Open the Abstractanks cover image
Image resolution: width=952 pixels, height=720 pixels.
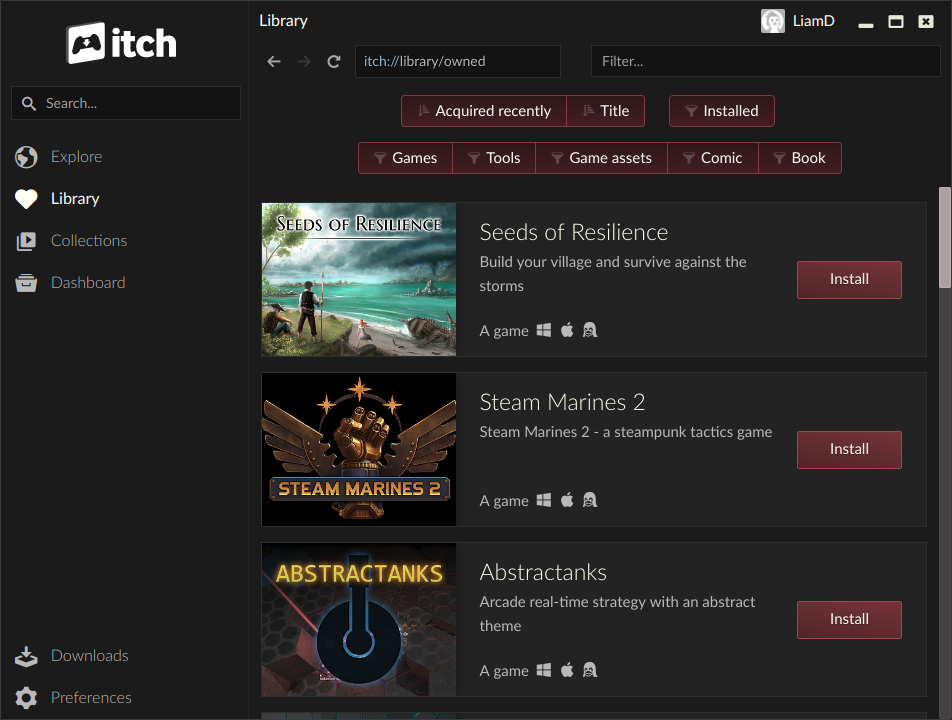(x=359, y=619)
